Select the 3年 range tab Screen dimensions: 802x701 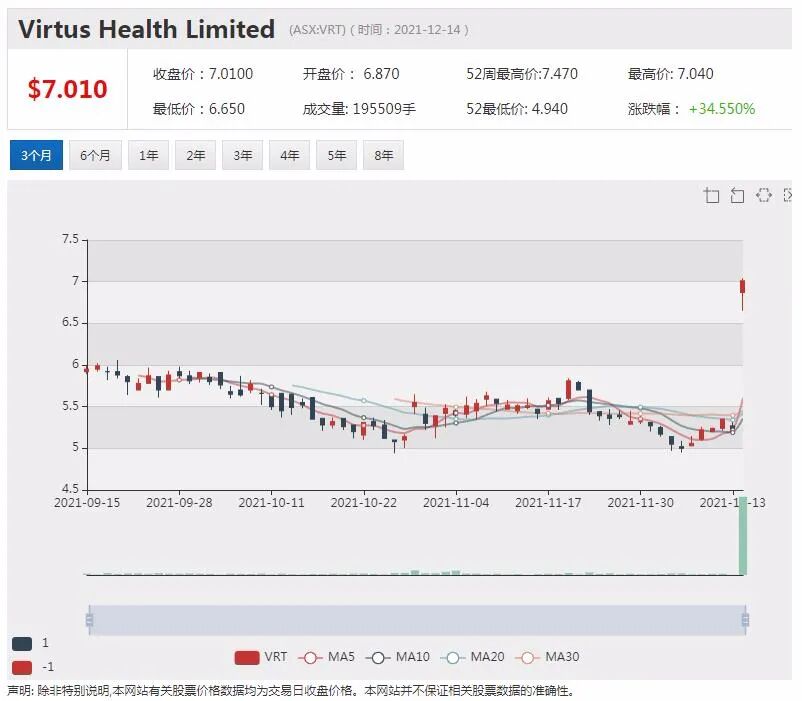point(242,155)
